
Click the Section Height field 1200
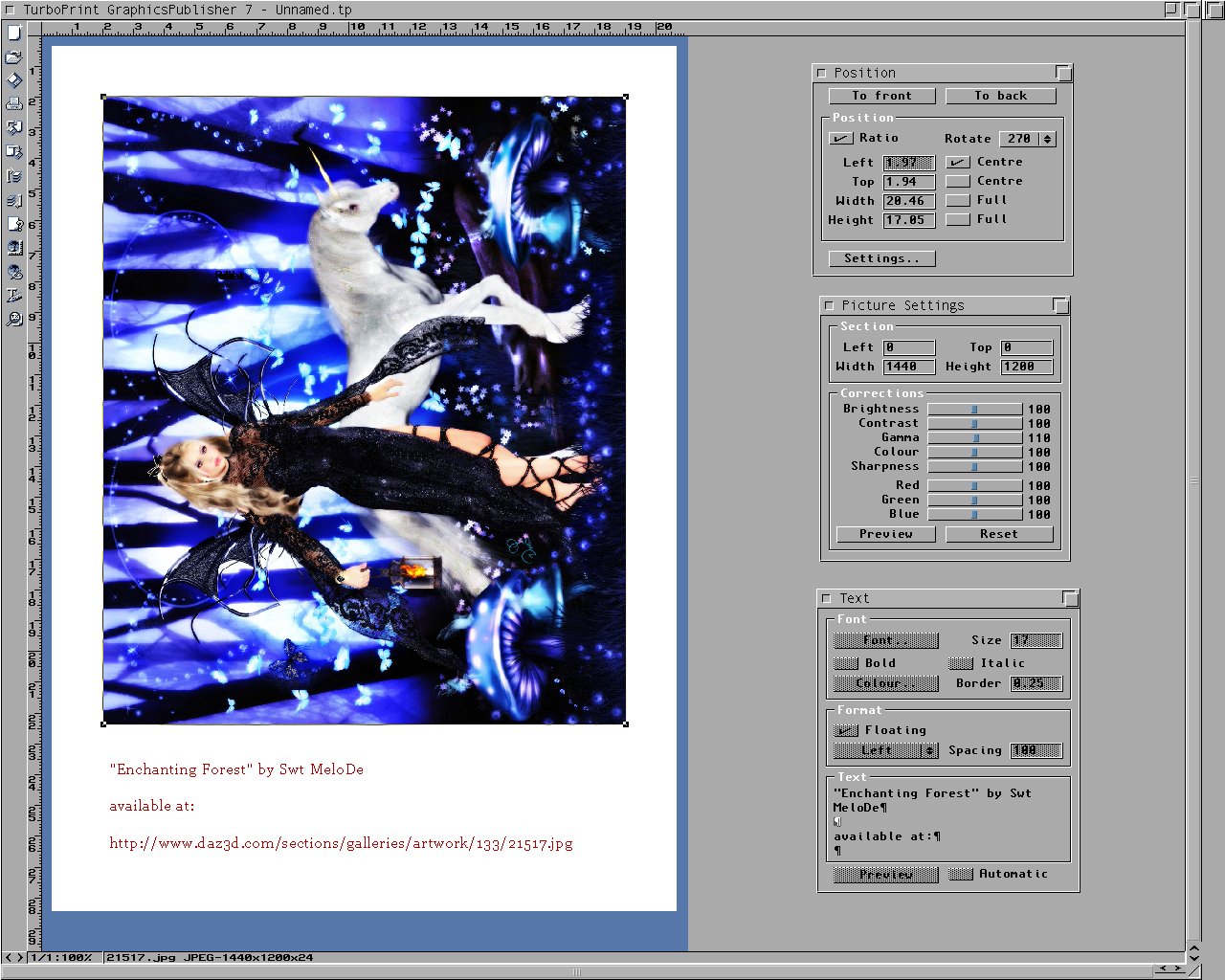pyautogui.click(x=1027, y=367)
